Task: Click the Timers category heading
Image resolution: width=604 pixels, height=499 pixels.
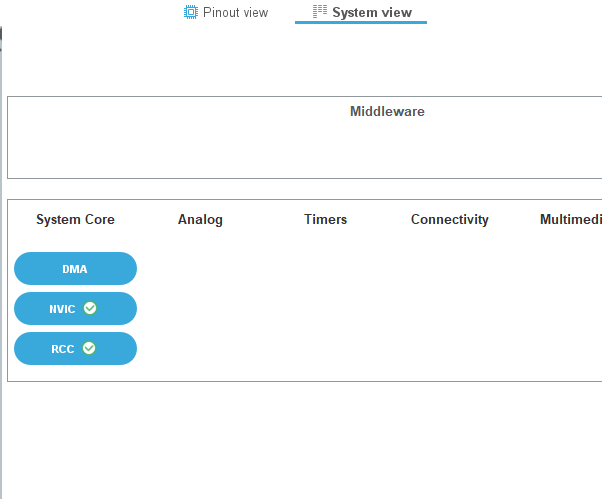Action: point(325,220)
